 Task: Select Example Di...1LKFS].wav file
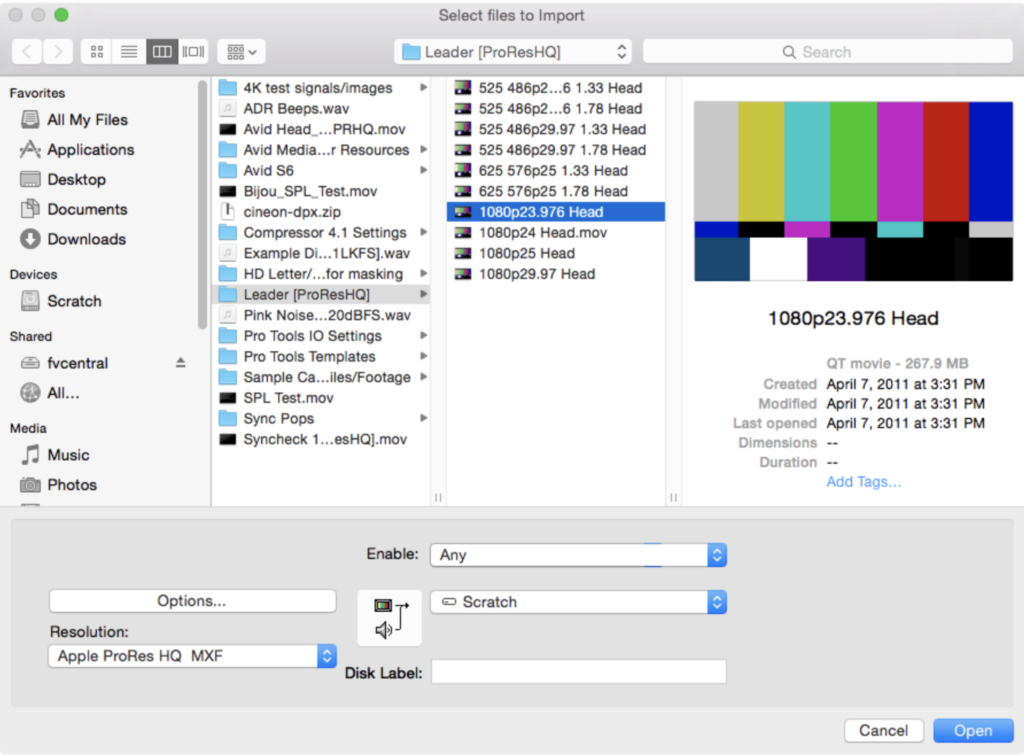321,253
